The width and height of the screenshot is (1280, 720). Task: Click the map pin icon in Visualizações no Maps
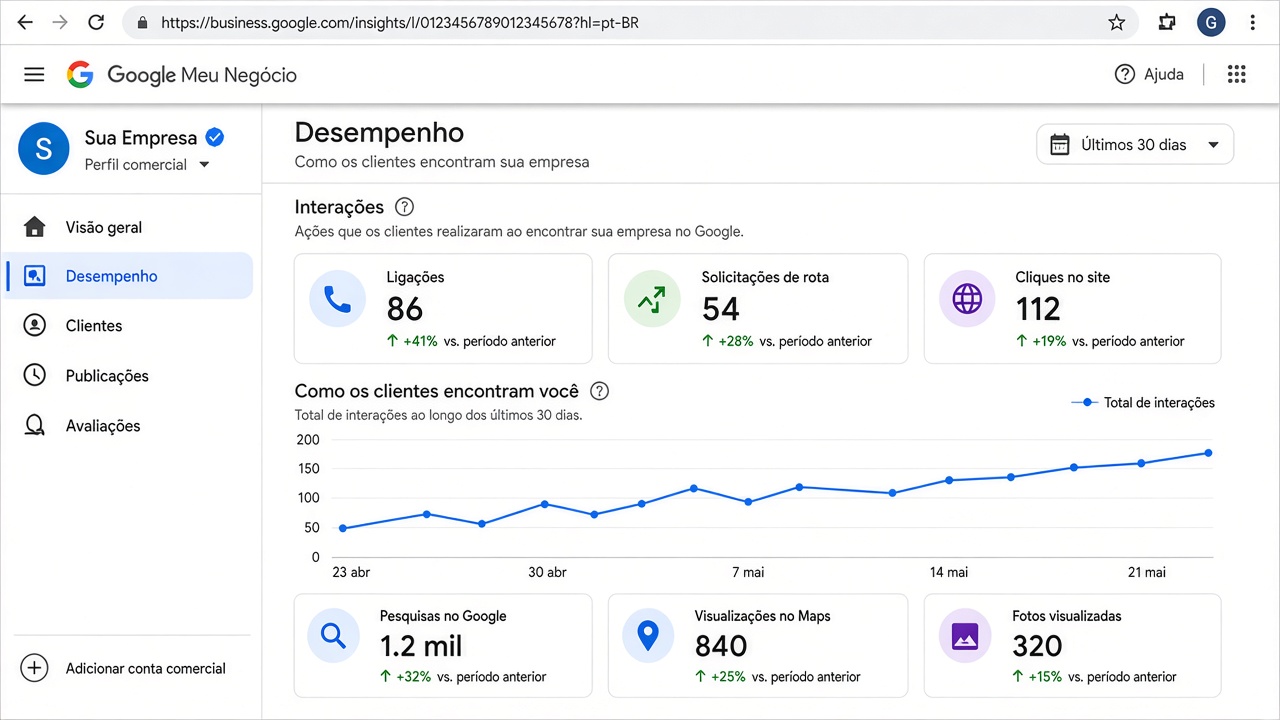pyautogui.click(x=649, y=635)
